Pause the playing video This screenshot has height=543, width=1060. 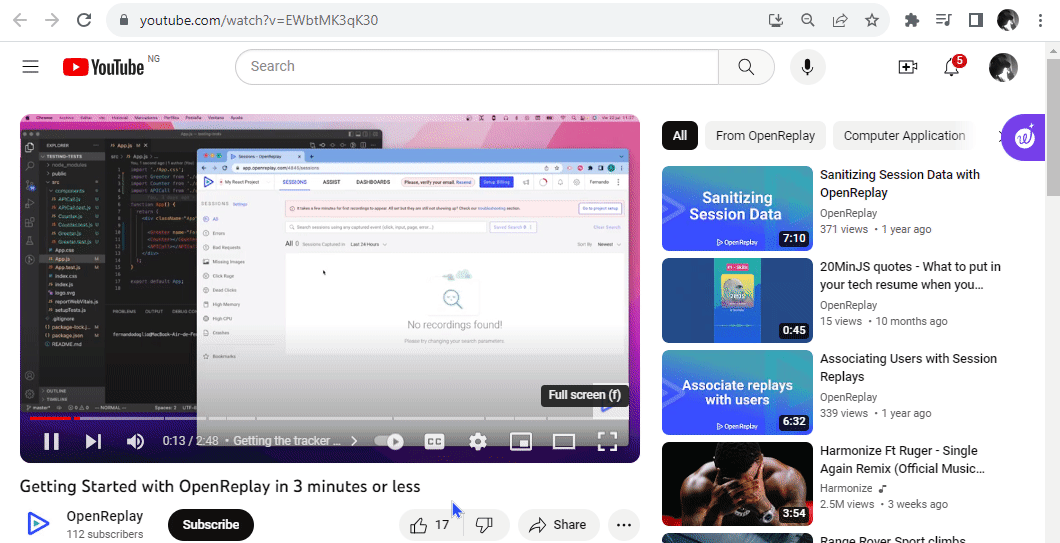click(51, 442)
